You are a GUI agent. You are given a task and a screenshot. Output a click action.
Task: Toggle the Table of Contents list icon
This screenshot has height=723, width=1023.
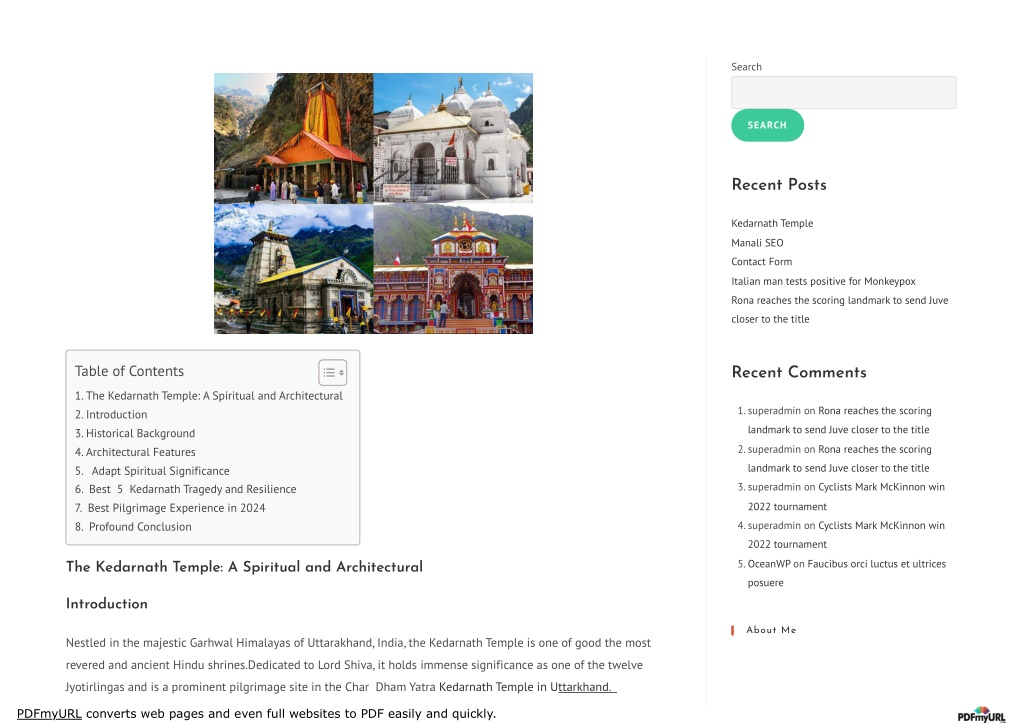333,373
